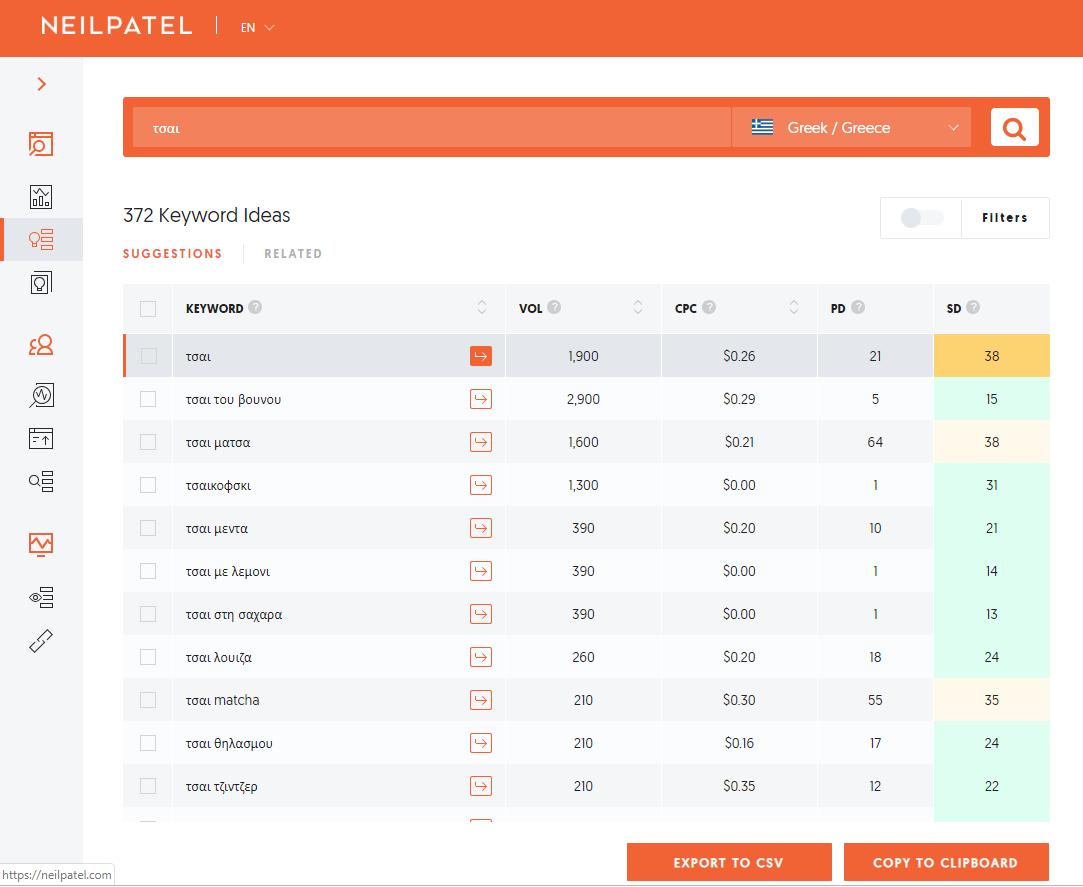Open the keyword ideas sidebar icon
Image resolution: width=1083 pixels, height=887 pixels.
41,240
